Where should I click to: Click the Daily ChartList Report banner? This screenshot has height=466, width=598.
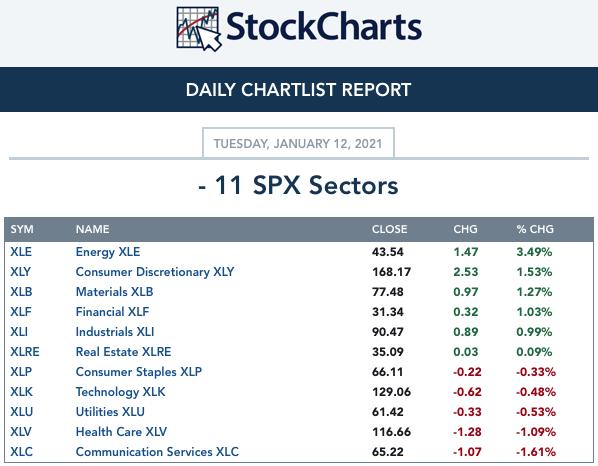pos(299,90)
